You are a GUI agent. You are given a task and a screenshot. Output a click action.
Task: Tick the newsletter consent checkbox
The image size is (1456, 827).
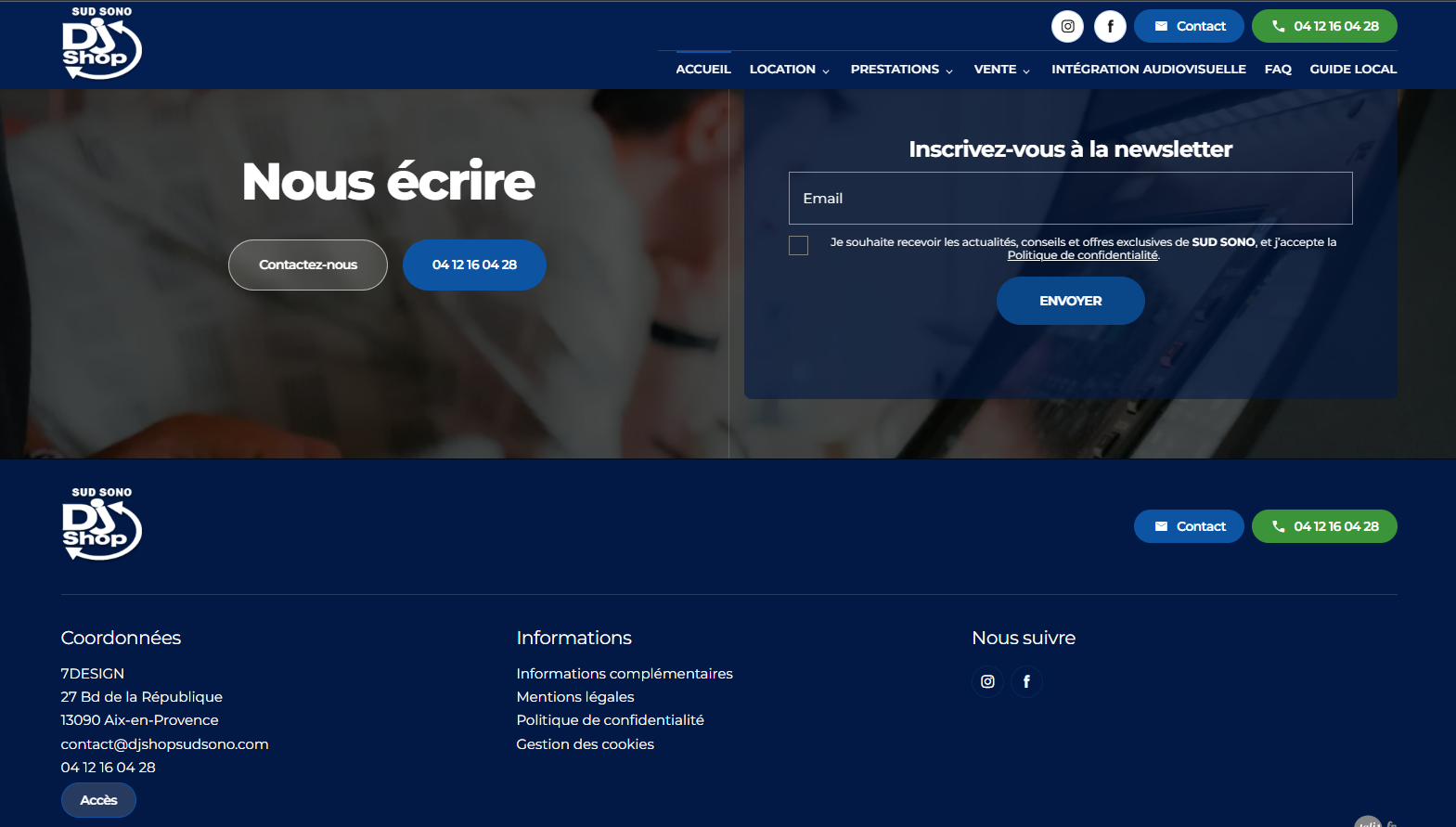click(798, 245)
